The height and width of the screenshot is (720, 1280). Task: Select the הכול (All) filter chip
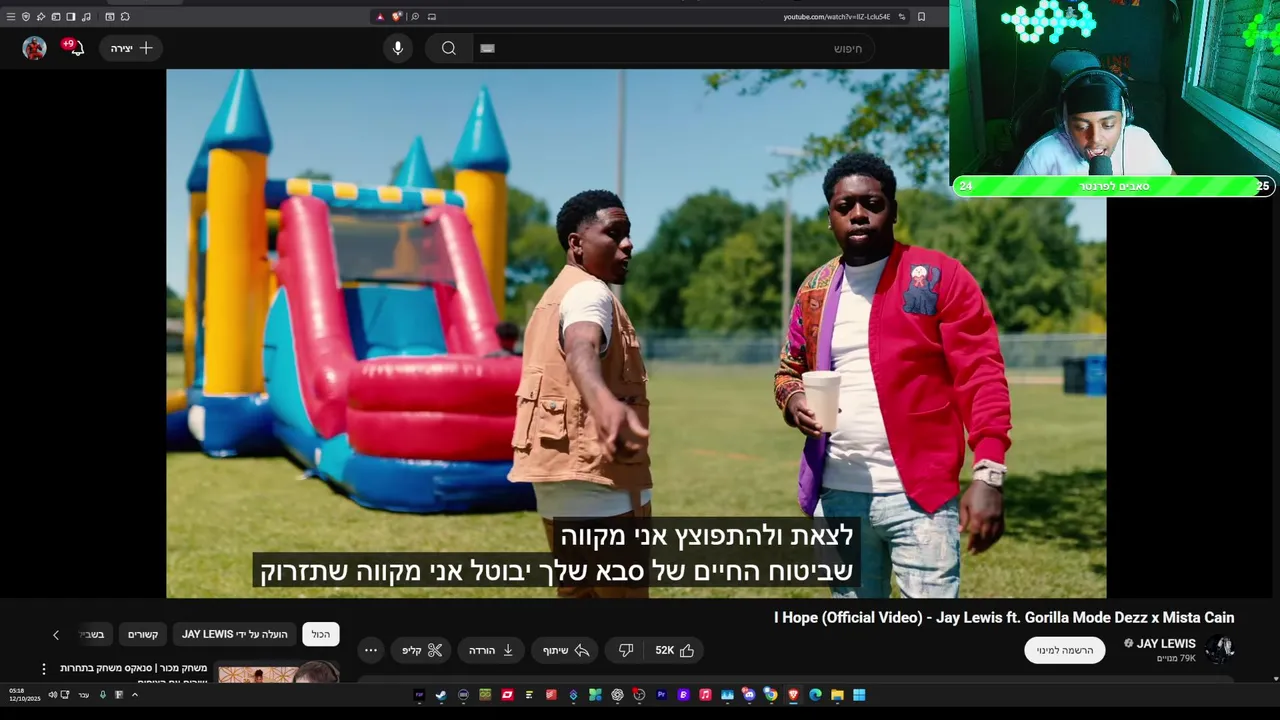click(x=321, y=634)
